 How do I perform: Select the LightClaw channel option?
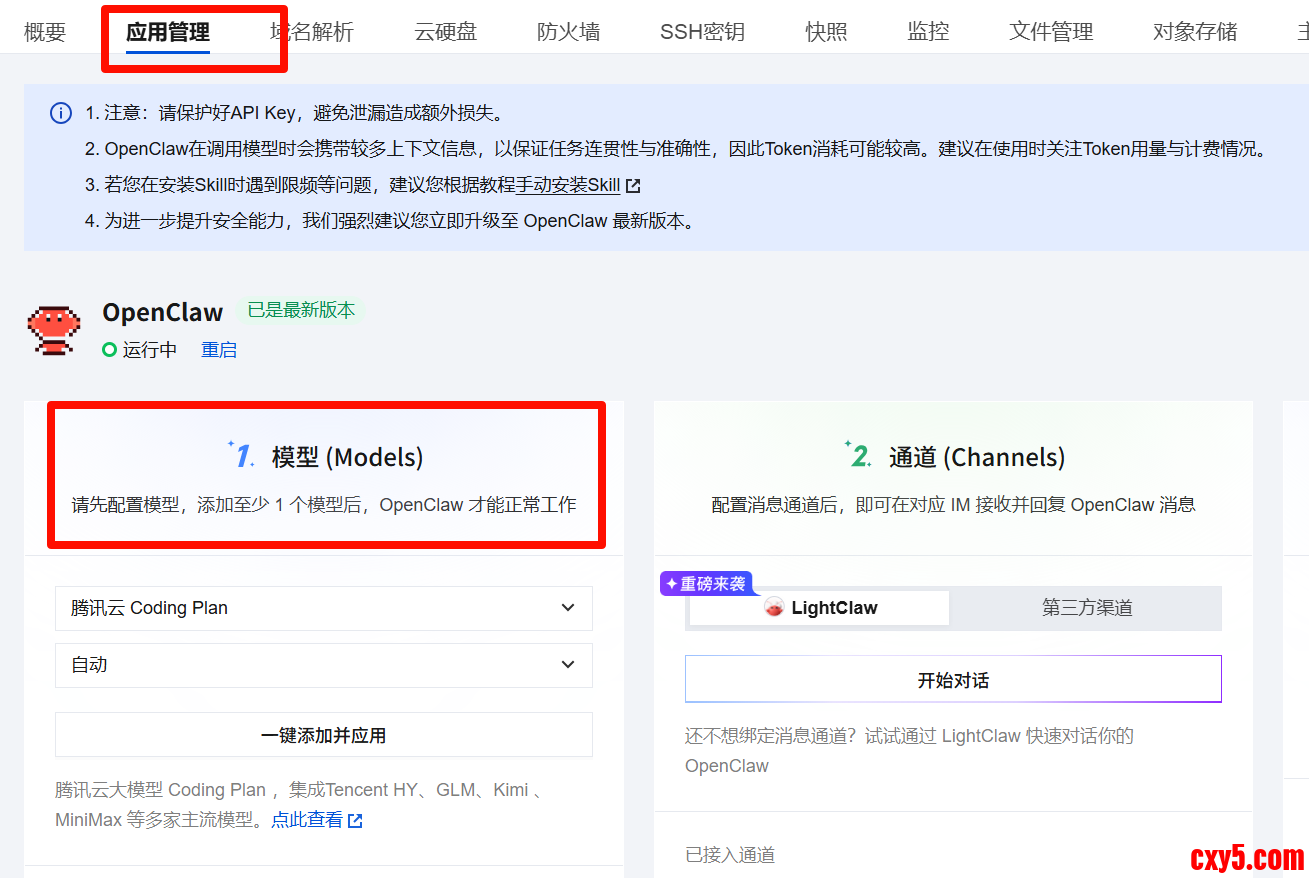click(819, 608)
